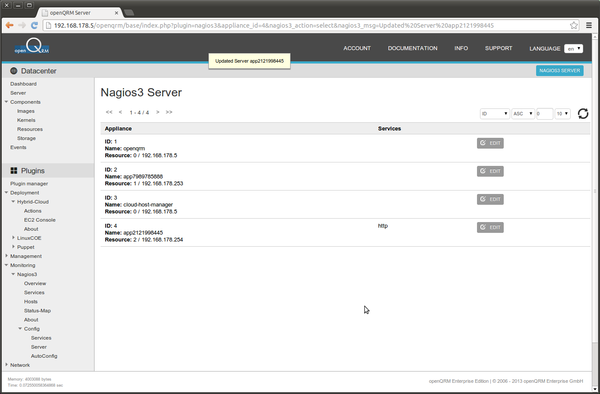The width and height of the screenshot is (600, 394).
Task: Collapse the Hybrid-Cloud tree node
Action: (x=13, y=202)
